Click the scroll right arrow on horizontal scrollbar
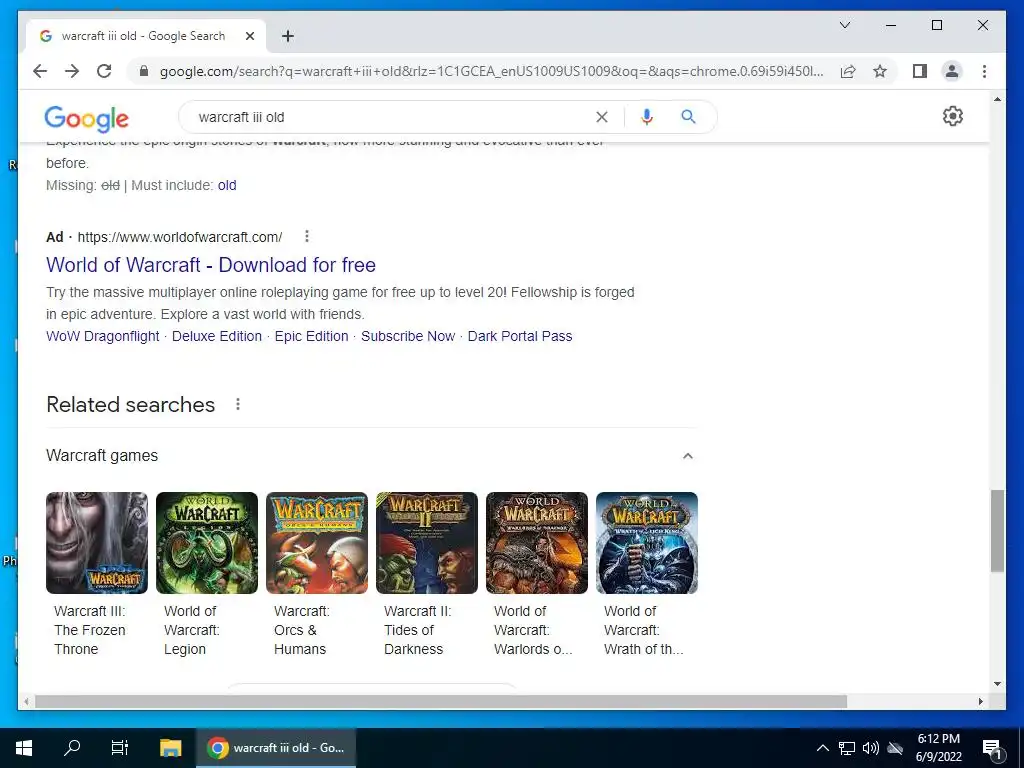The height and width of the screenshot is (768, 1024). click(980, 702)
